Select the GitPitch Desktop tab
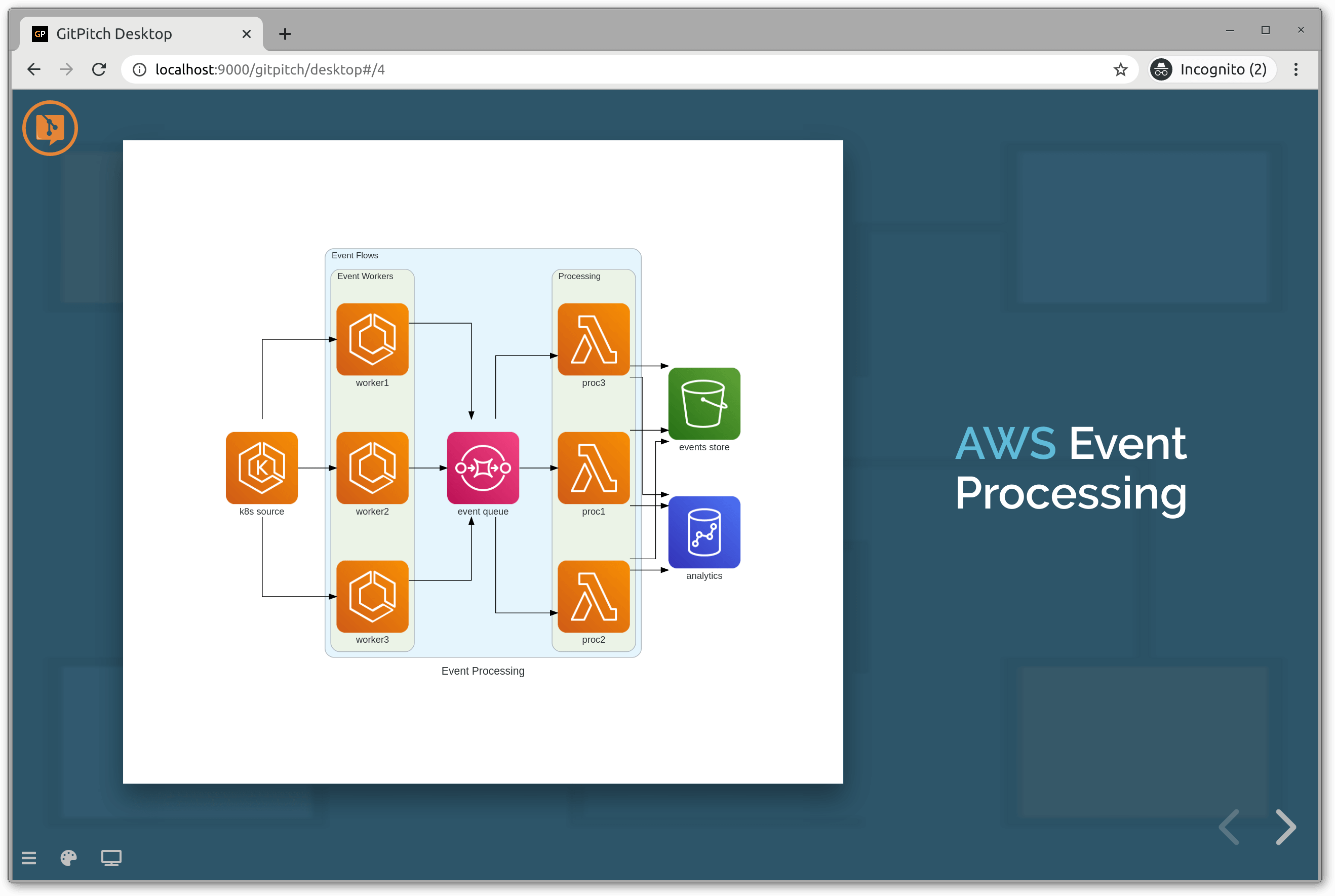Viewport: 1335px width, 896px height. point(142,34)
